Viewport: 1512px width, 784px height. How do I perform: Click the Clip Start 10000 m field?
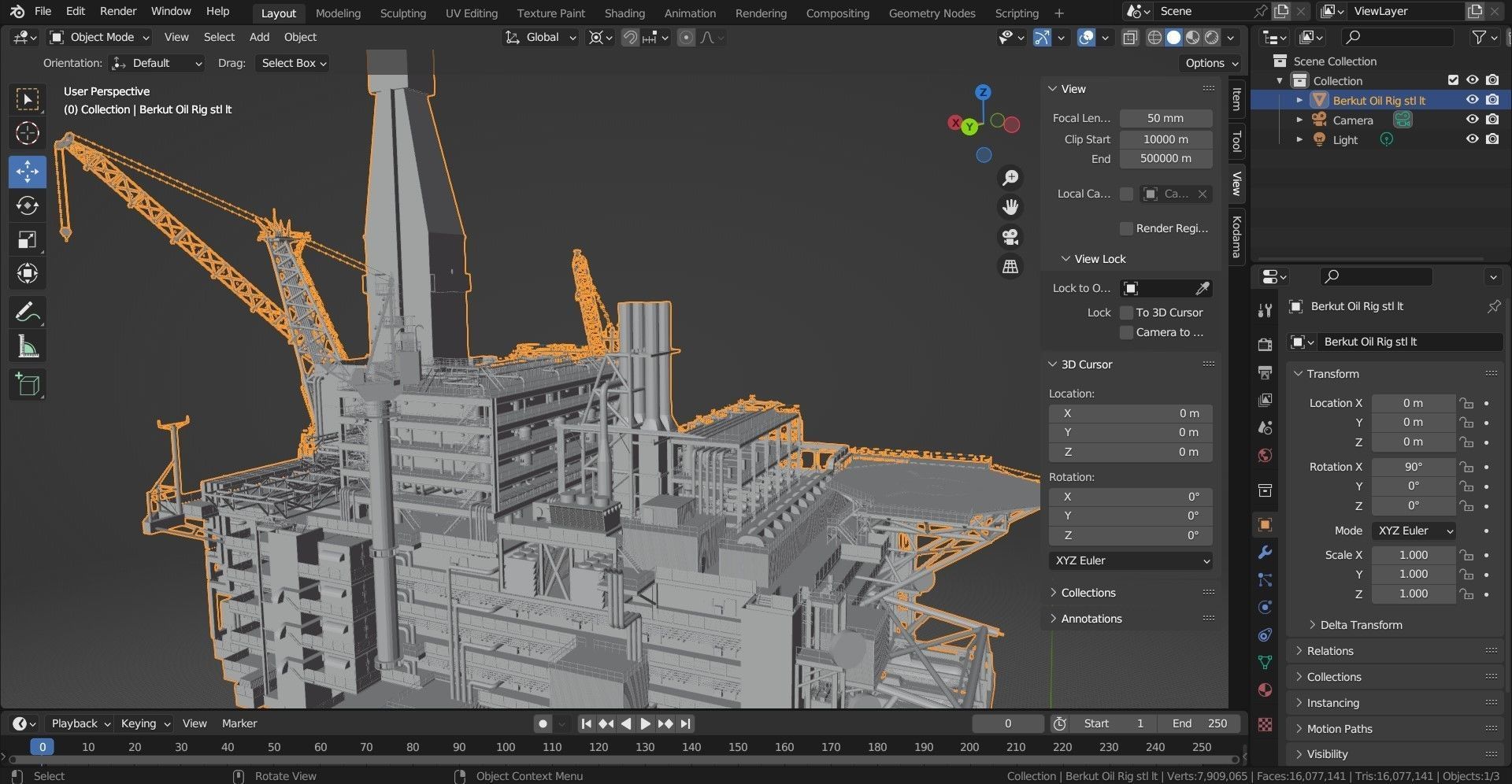[x=1165, y=139]
